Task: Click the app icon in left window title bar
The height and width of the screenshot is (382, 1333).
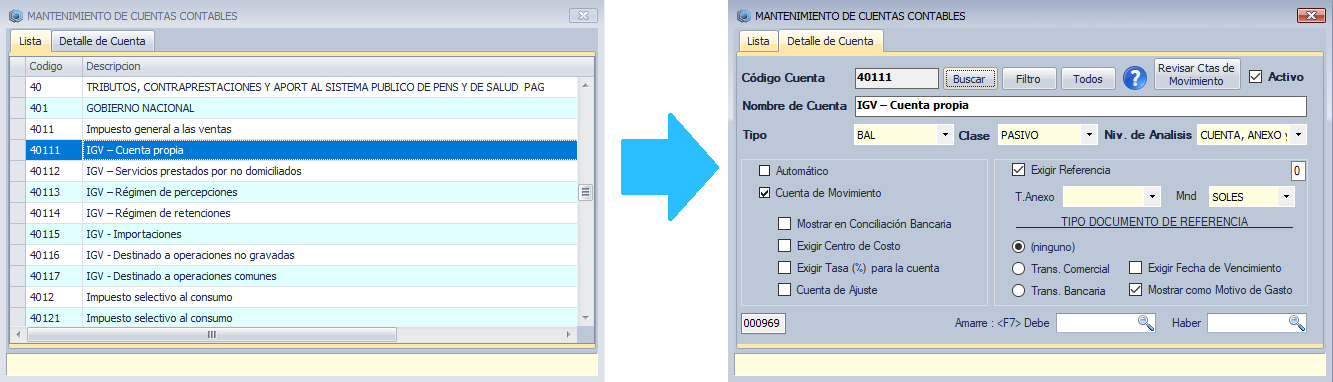Action: 16,16
